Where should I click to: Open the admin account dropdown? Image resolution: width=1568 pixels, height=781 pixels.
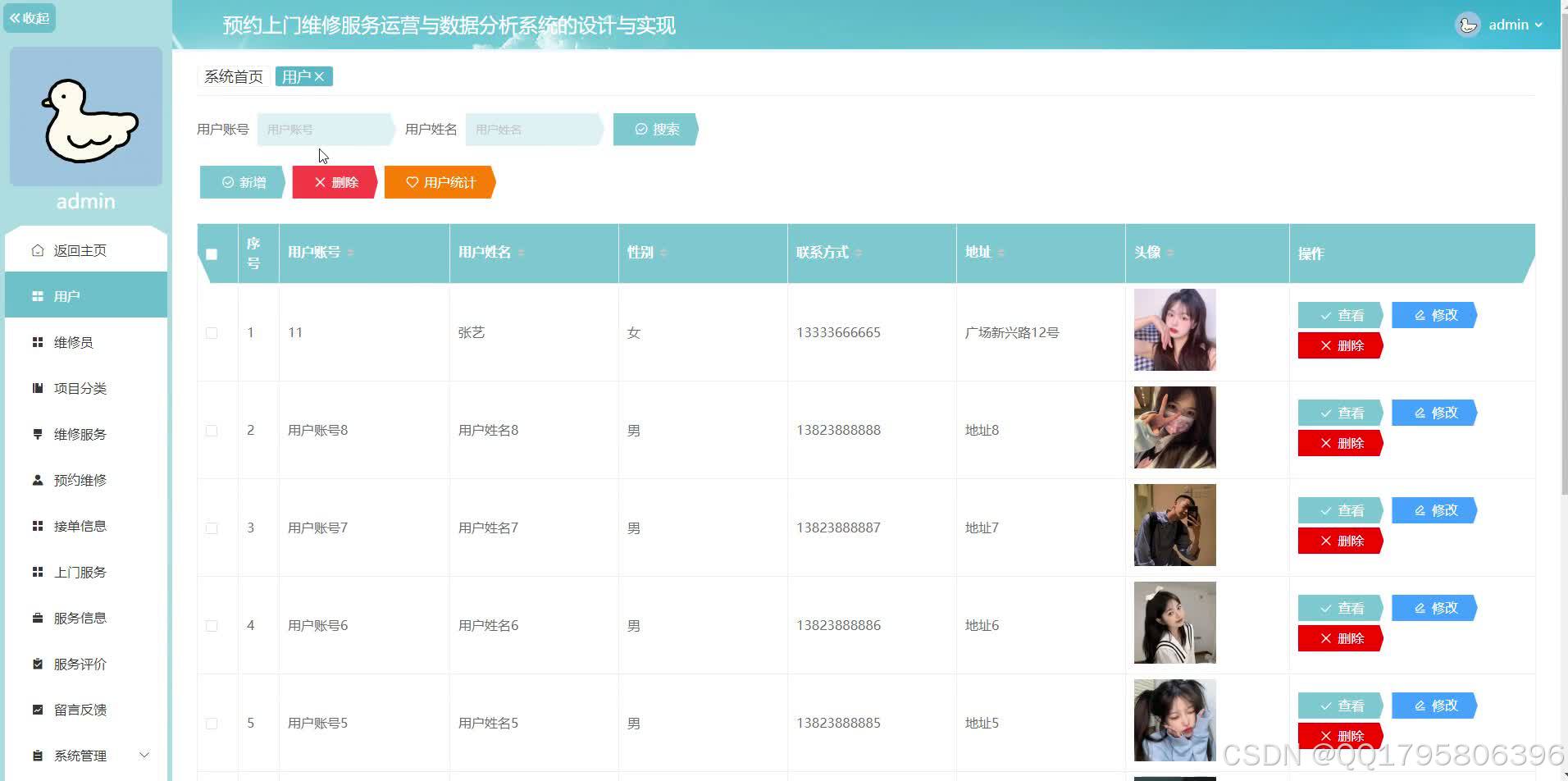point(1516,25)
